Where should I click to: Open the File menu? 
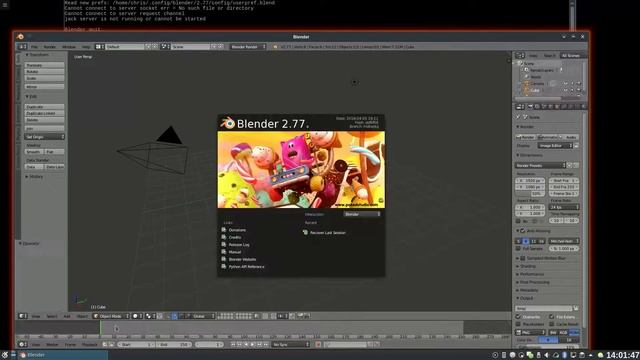(34, 47)
